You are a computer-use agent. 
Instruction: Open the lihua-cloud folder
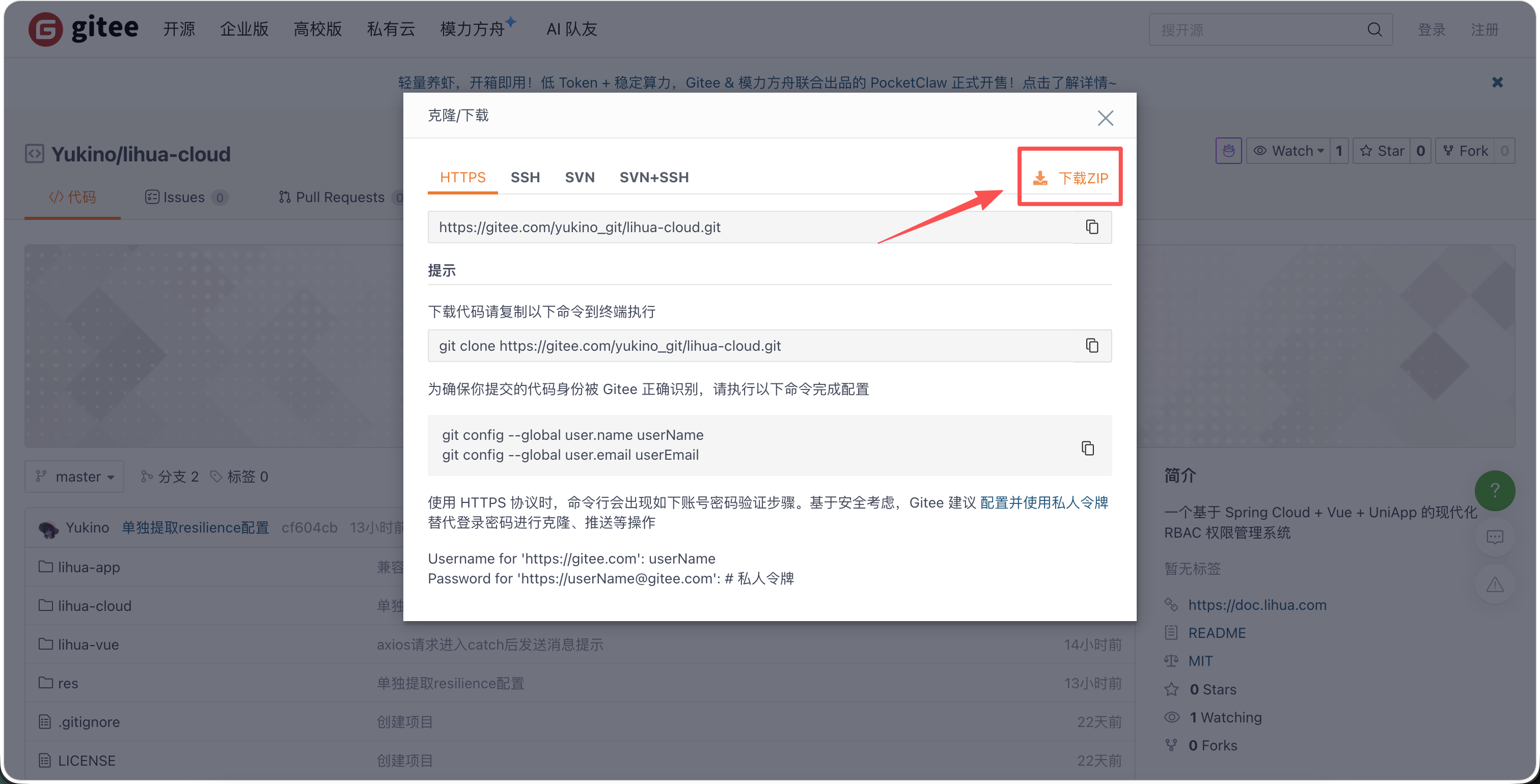click(94, 605)
